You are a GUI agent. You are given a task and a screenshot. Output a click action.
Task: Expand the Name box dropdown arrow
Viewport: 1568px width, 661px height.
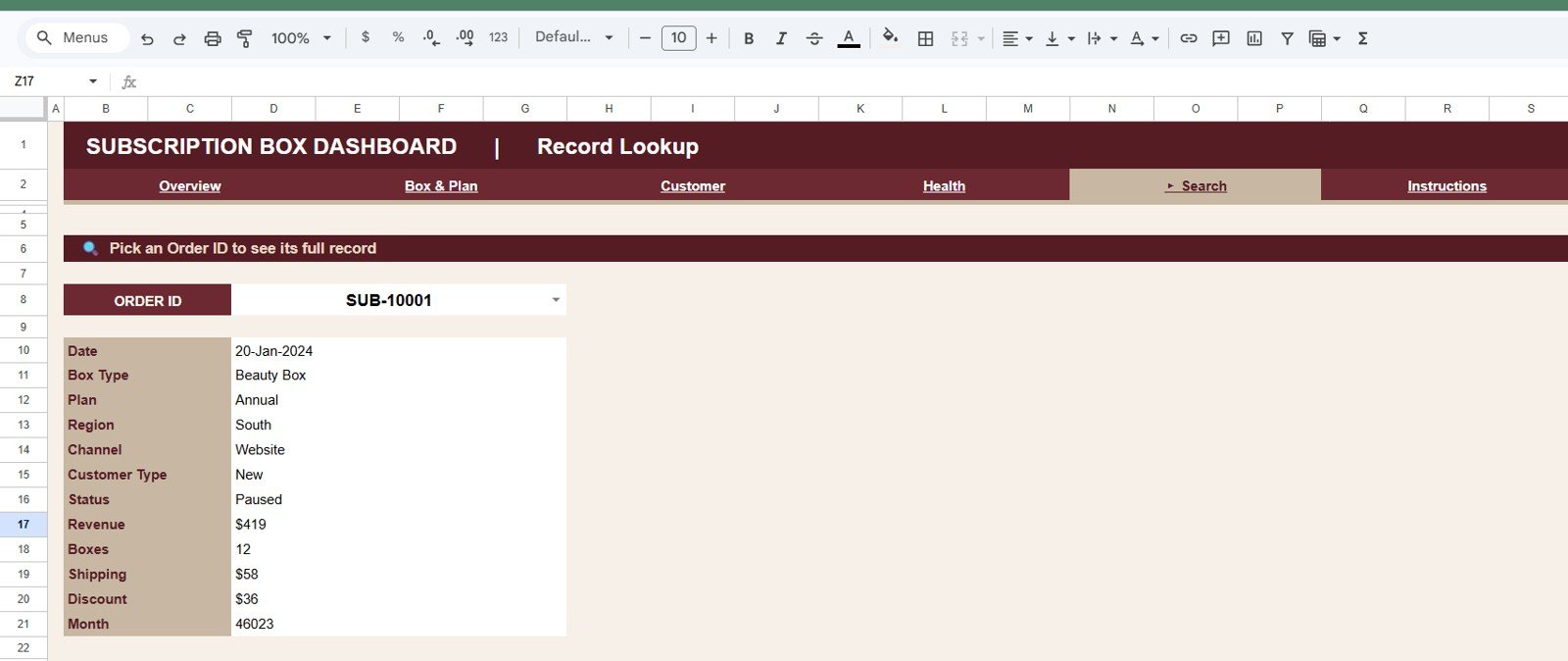coord(93,81)
